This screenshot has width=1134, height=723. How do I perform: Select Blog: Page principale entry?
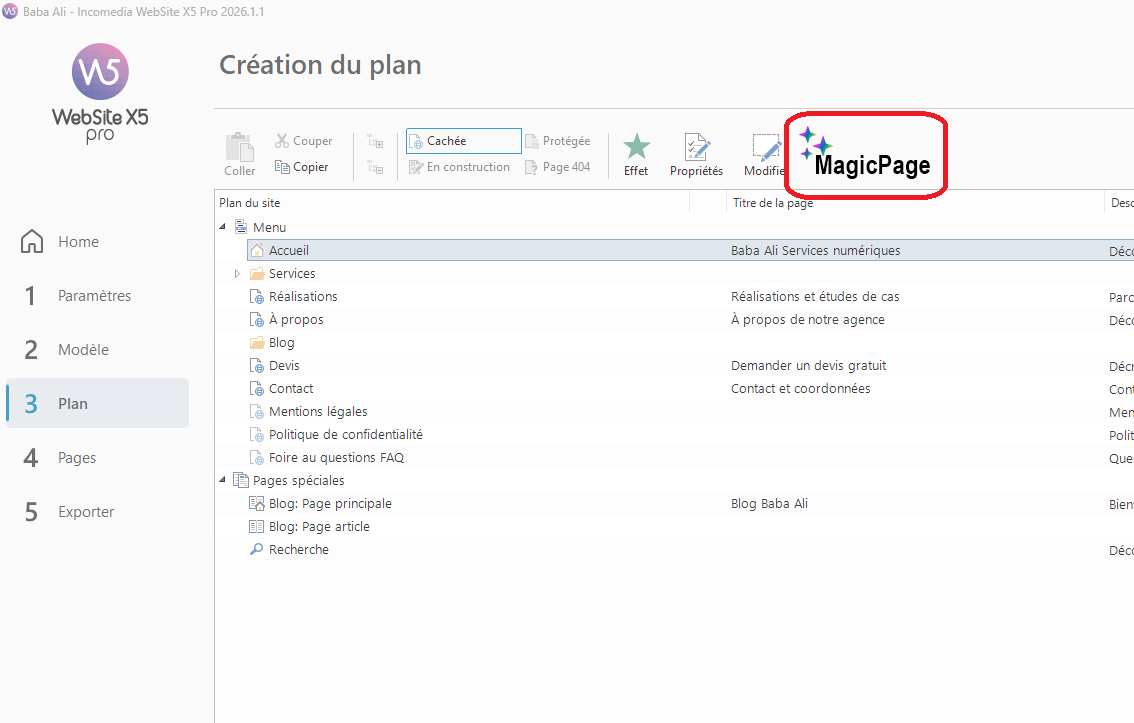tap(330, 504)
